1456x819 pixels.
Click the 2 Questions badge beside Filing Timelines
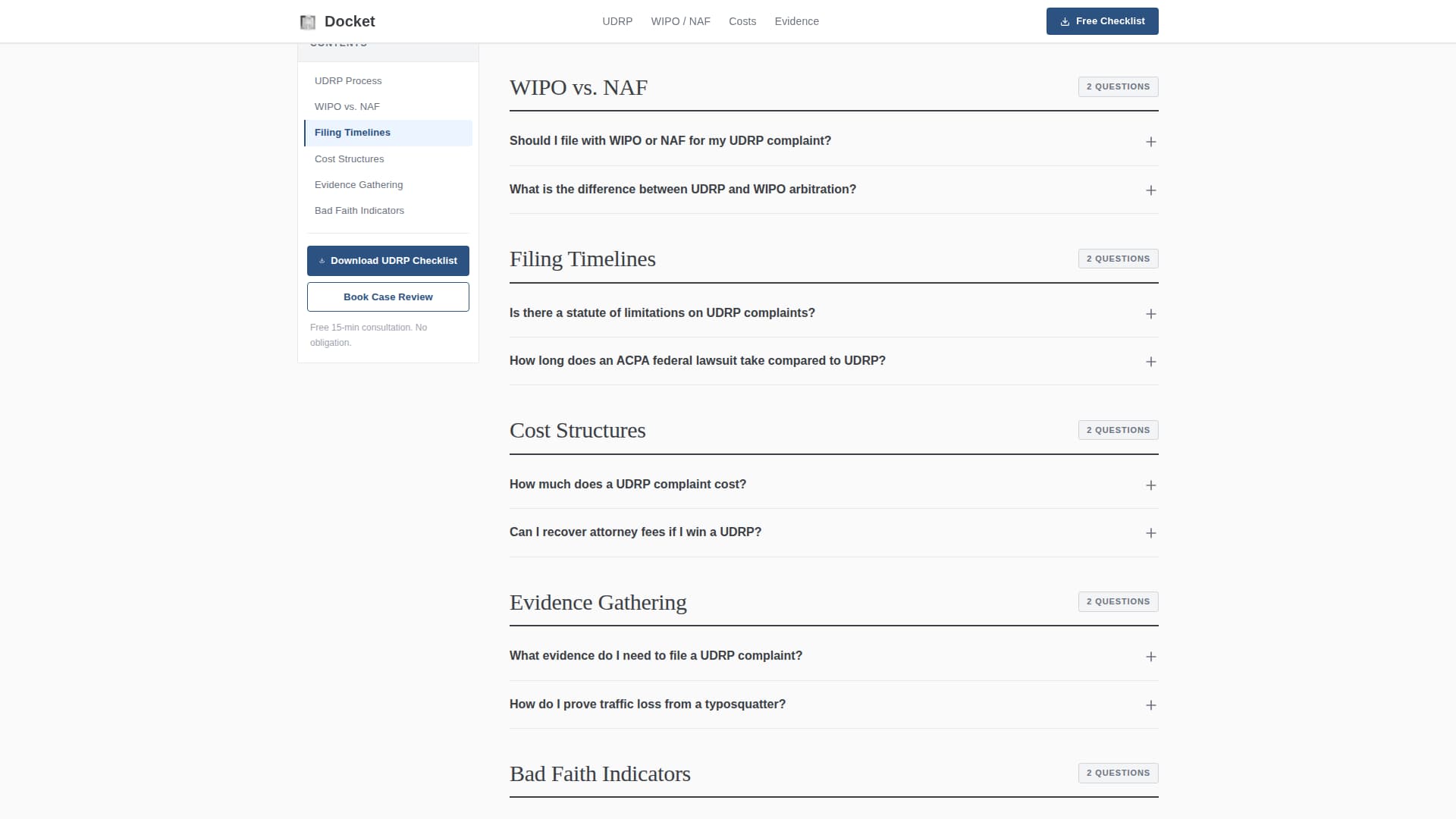[x=1118, y=259]
